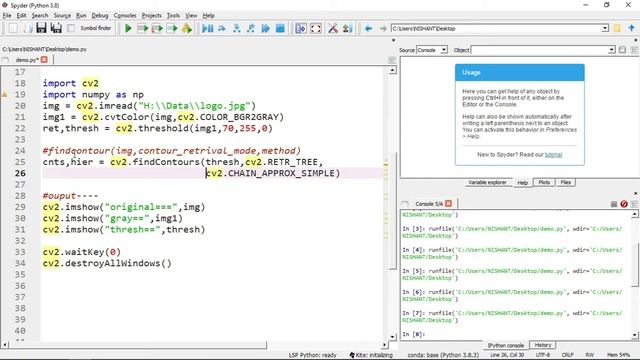Select the demo.py editor tab
Viewport: 640px width, 360px height.
coord(27,60)
